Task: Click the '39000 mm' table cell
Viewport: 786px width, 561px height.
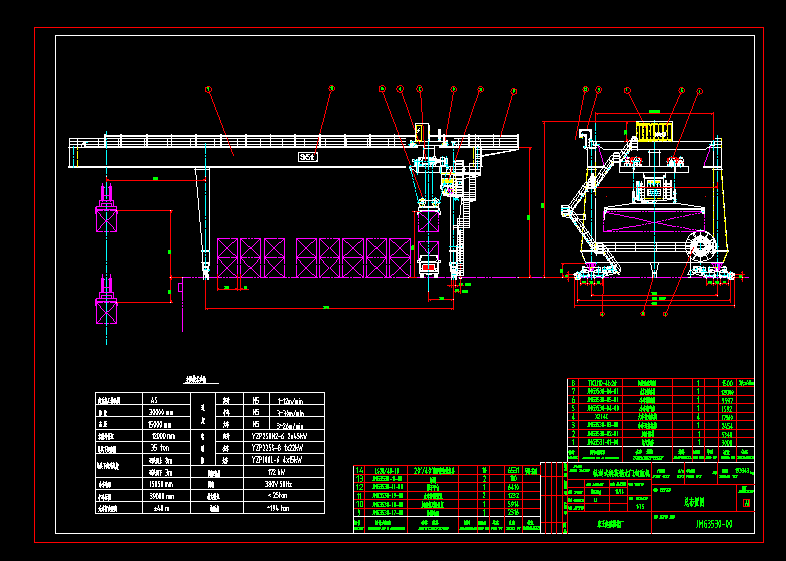Action: coord(166,496)
